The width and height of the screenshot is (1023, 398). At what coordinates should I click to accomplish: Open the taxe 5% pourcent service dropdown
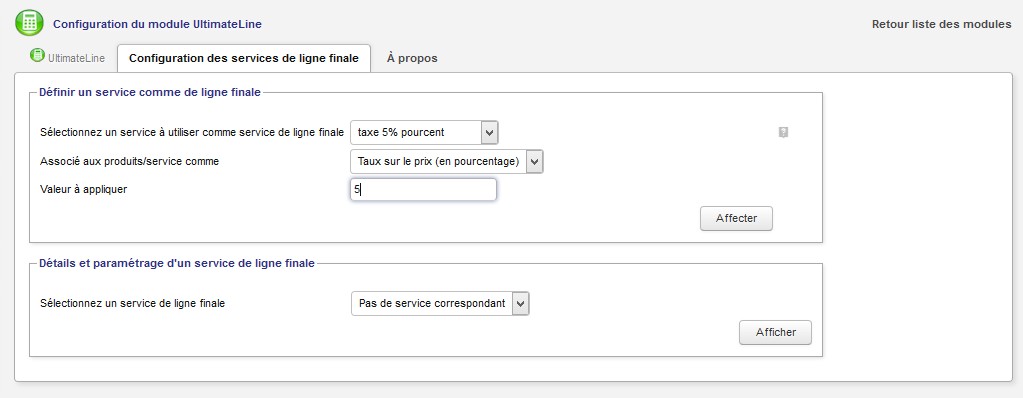[425, 132]
